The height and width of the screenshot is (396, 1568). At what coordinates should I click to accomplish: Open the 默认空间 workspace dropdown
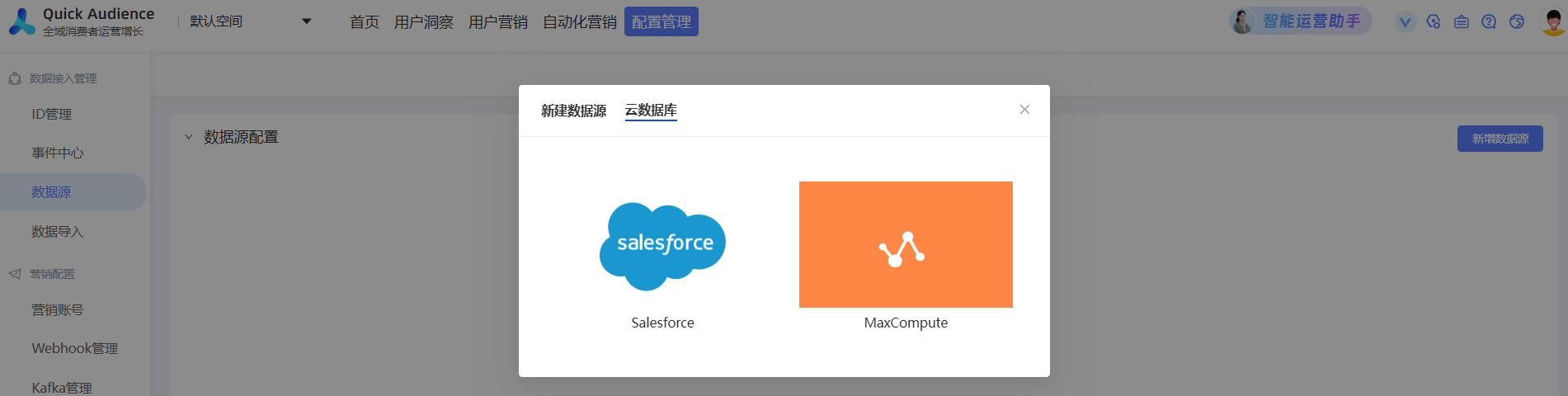(250, 21)
